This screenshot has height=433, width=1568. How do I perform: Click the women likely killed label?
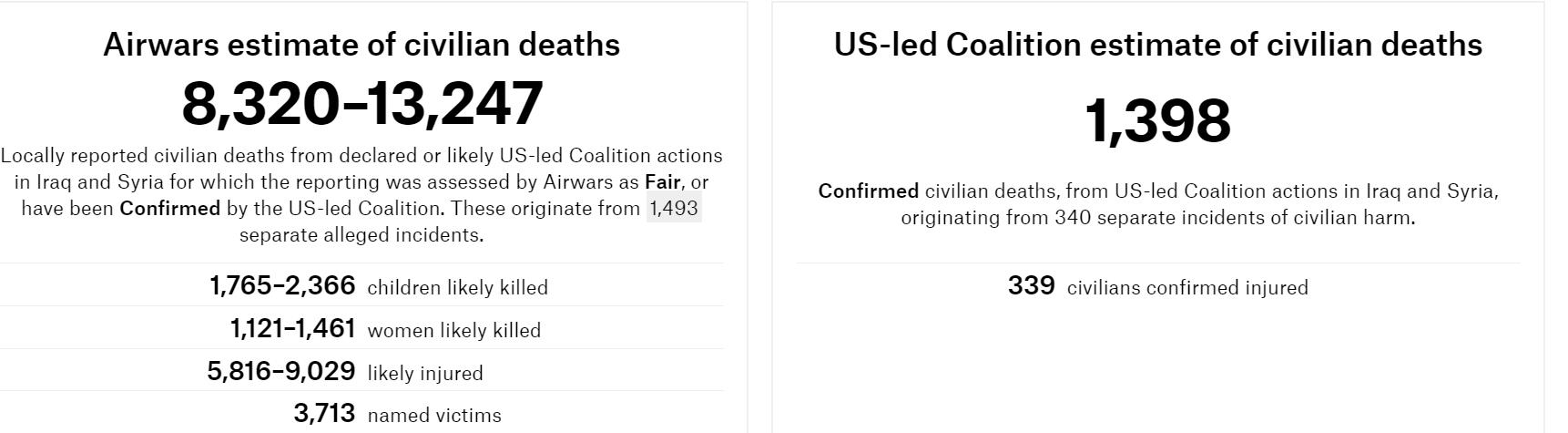click(453, 331)
